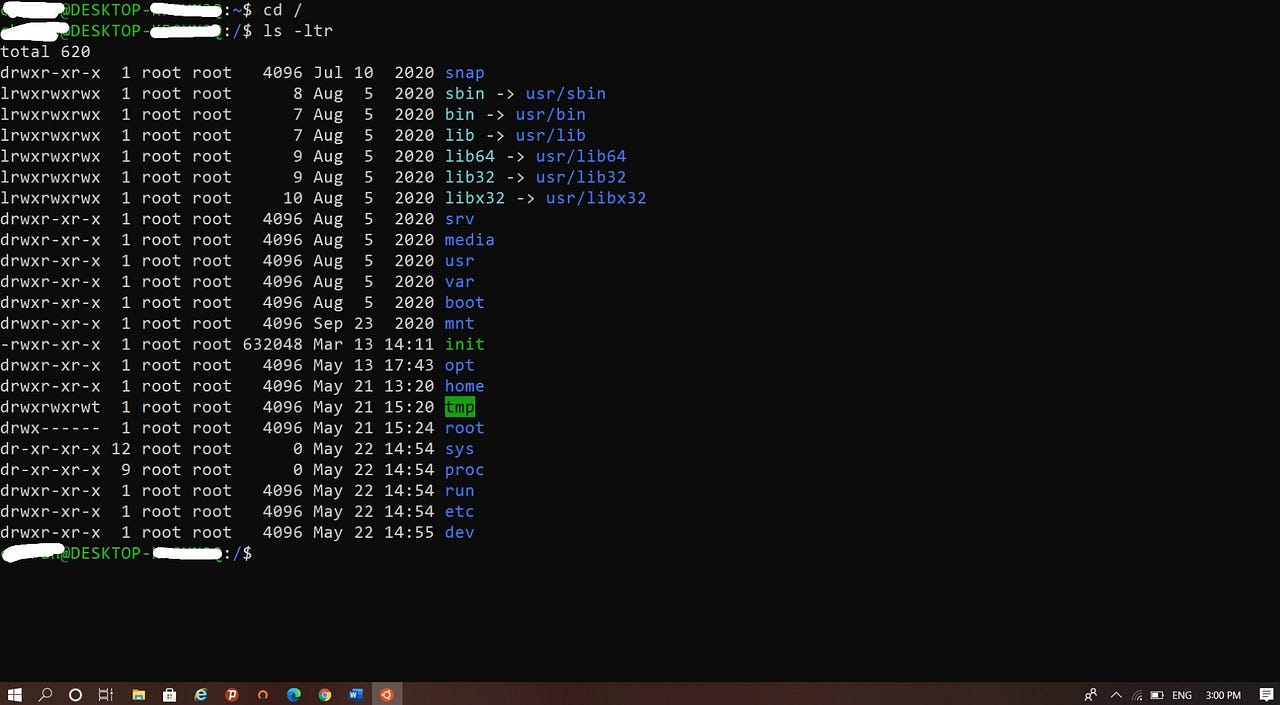The image size is (1280, 705).
Task: Switch input language via the ENG indicator
Action: pos(1182,694)
